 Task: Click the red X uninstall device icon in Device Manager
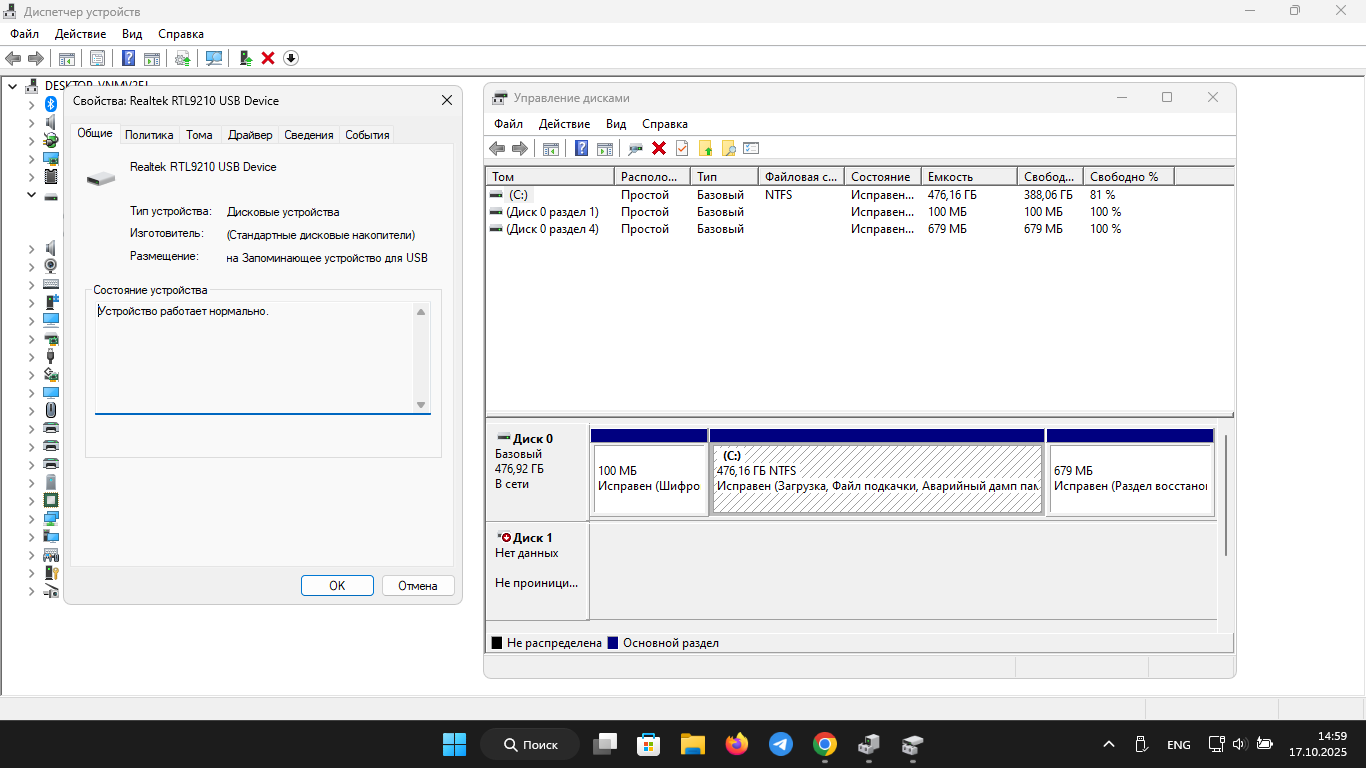click(x=268, y=58)
